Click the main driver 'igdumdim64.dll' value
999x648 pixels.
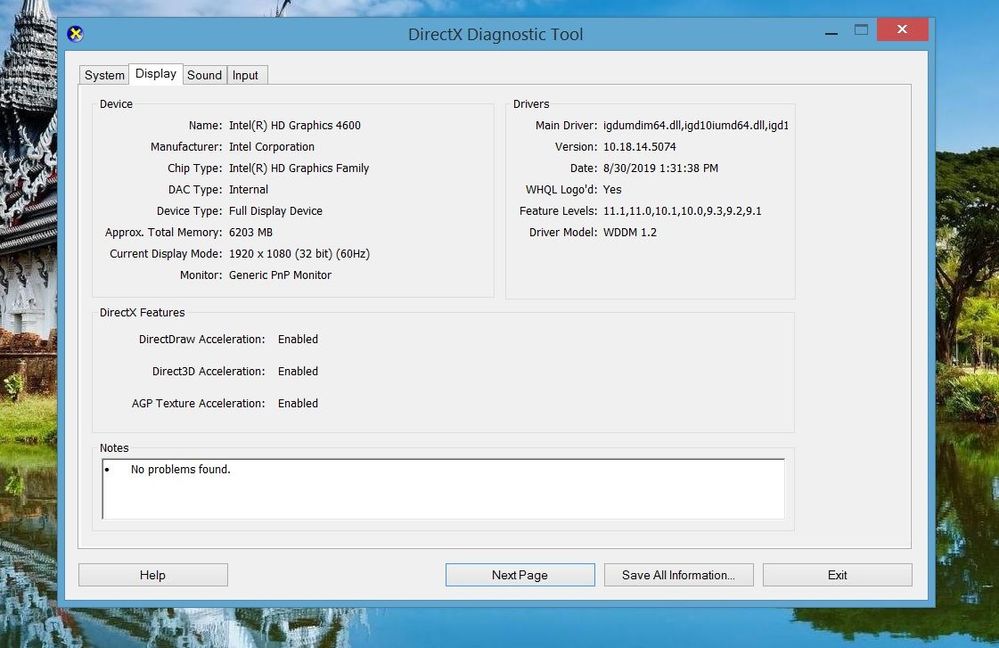pyautogui.click(x=696, y=126)
